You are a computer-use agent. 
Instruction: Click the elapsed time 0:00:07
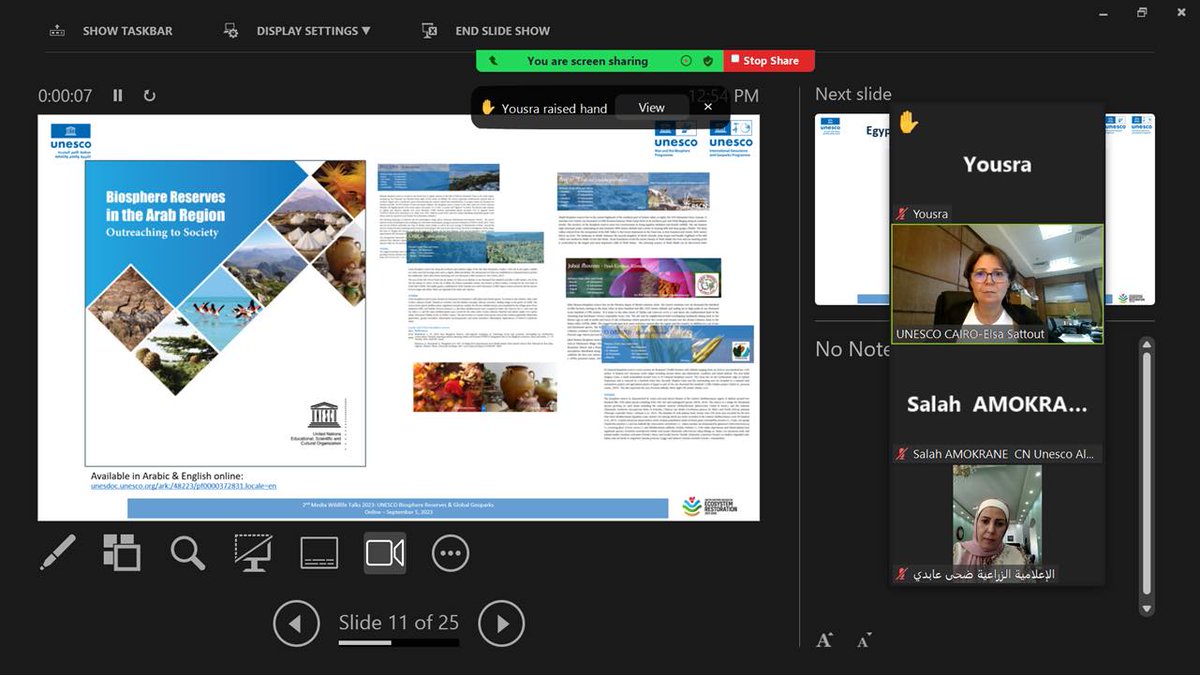(x=65, y=96)
